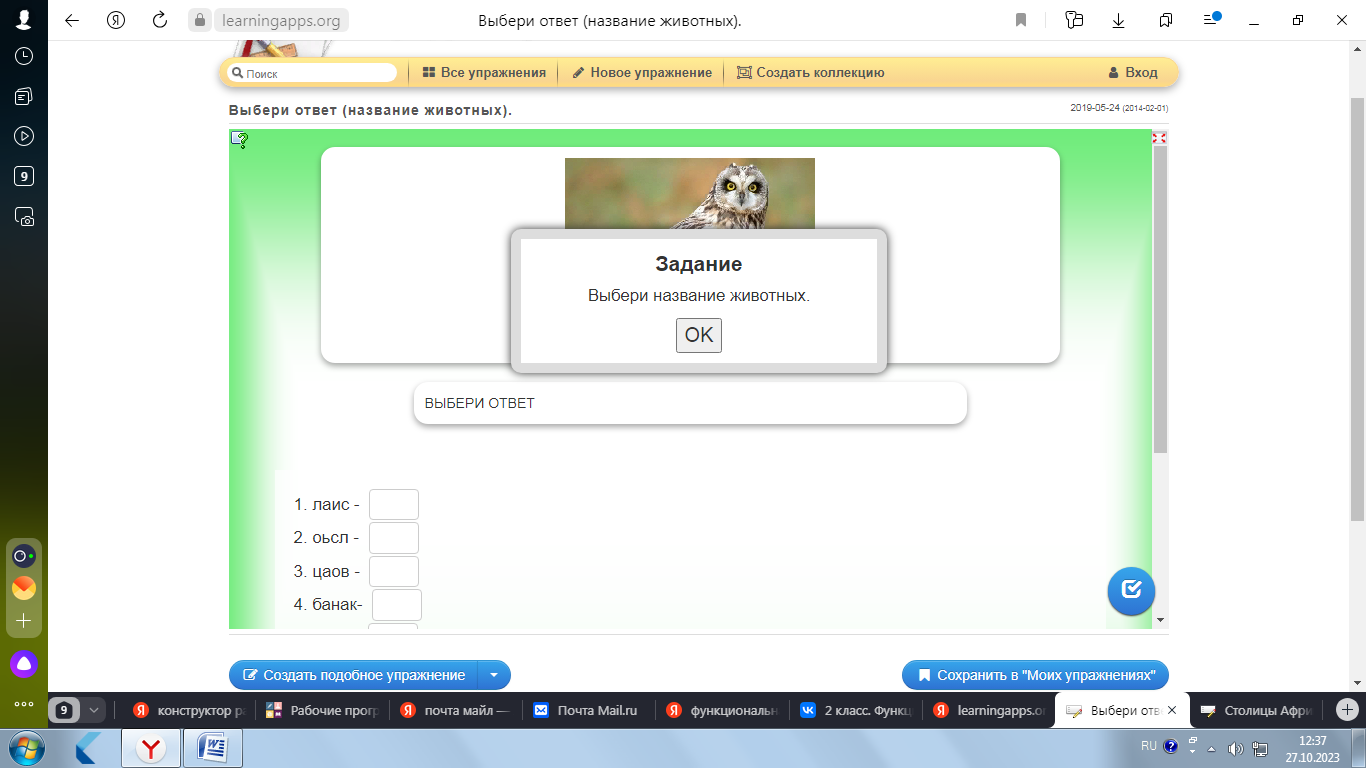
Task: Open the browser downloads icon
Action: click(1118, 20)
